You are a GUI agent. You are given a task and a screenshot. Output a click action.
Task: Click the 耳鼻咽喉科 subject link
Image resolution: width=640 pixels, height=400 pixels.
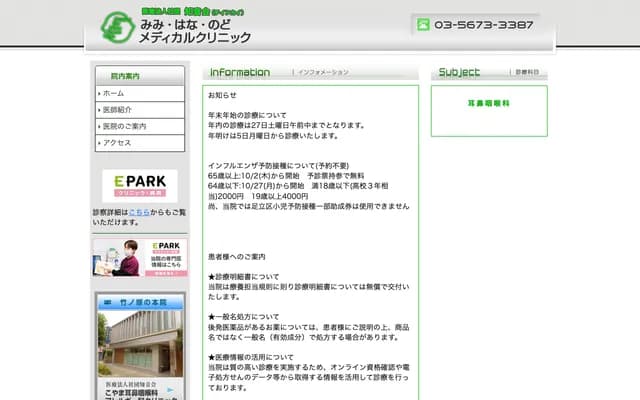pos(489,103)
